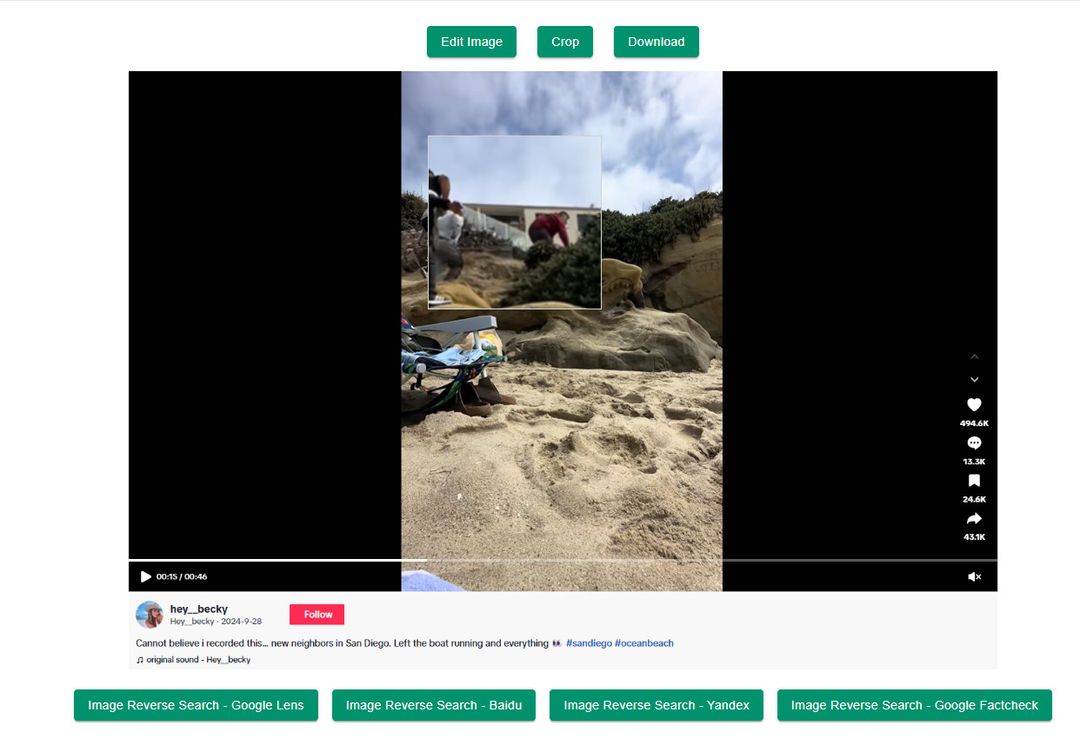Screen dimensions: 1080x738
Task: Open the #oceanbeach hashtag link
Action: 644,643
